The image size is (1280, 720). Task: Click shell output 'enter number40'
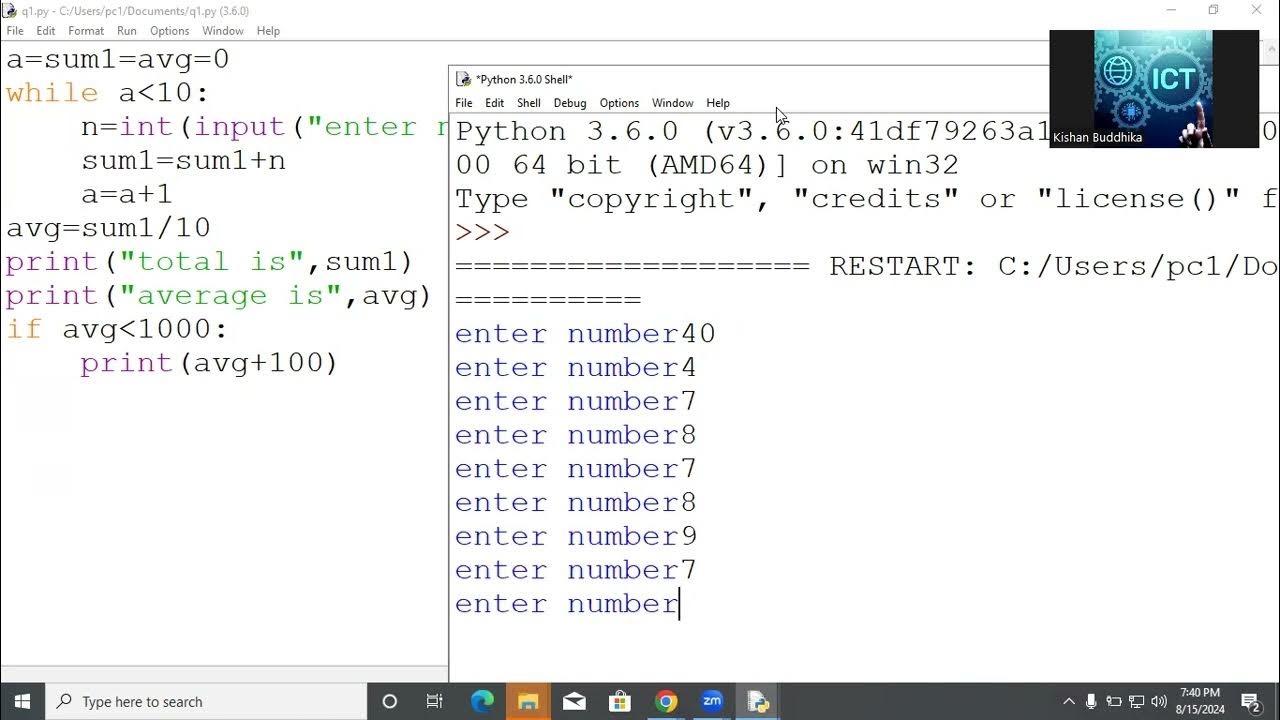[x=585, y=333]
